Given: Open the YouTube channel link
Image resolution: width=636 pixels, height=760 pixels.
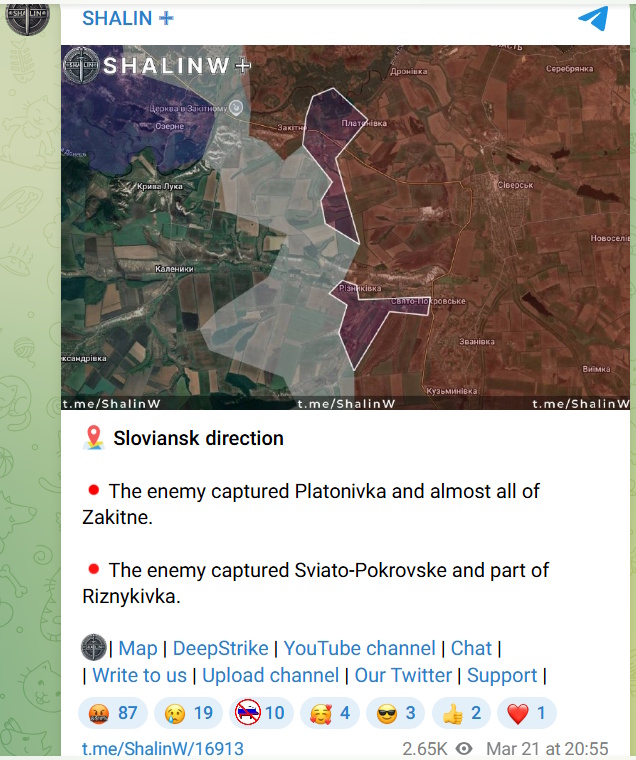Looking at the screenshot, I should click(360, 648).
